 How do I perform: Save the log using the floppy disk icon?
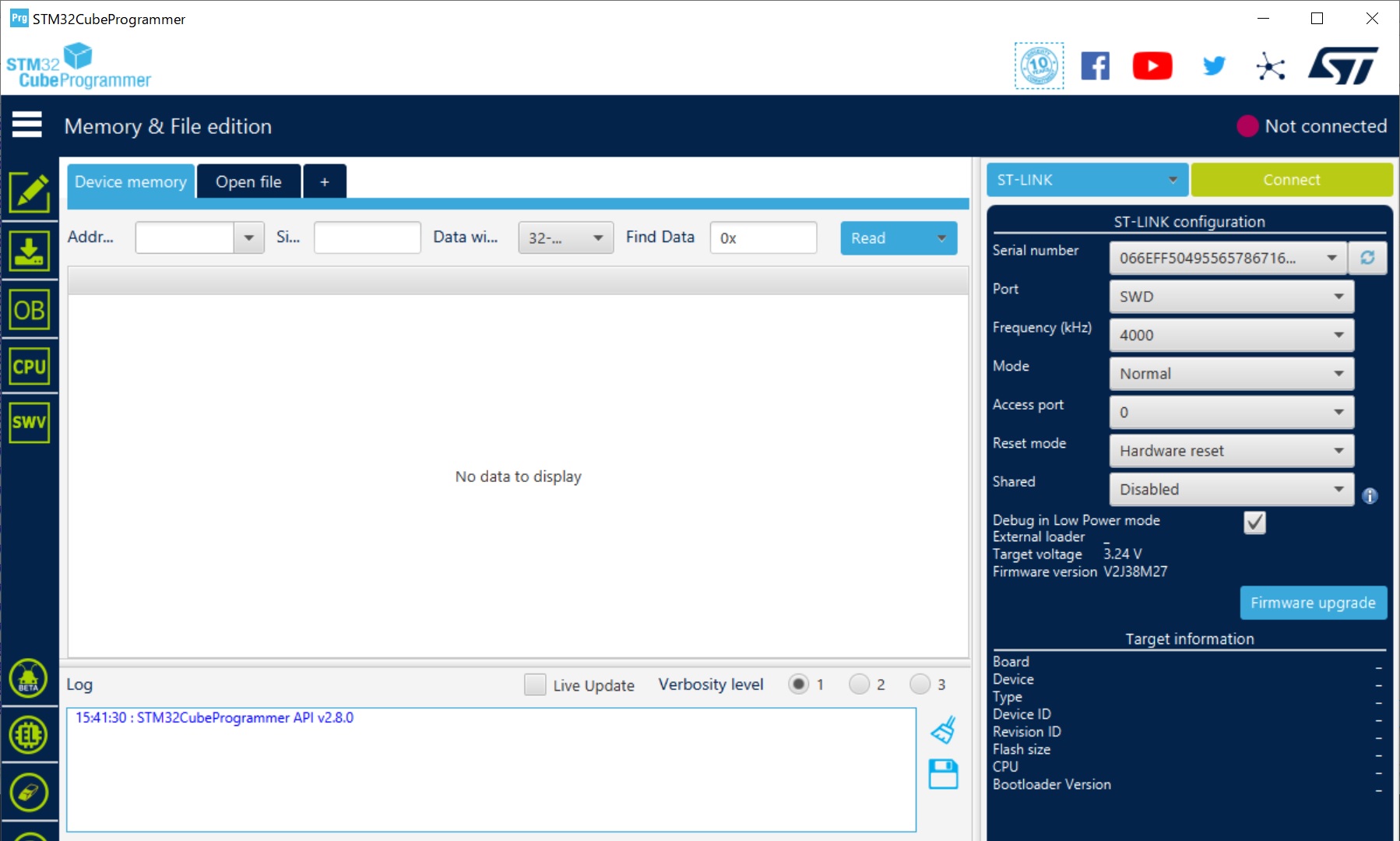pos(943,774)
